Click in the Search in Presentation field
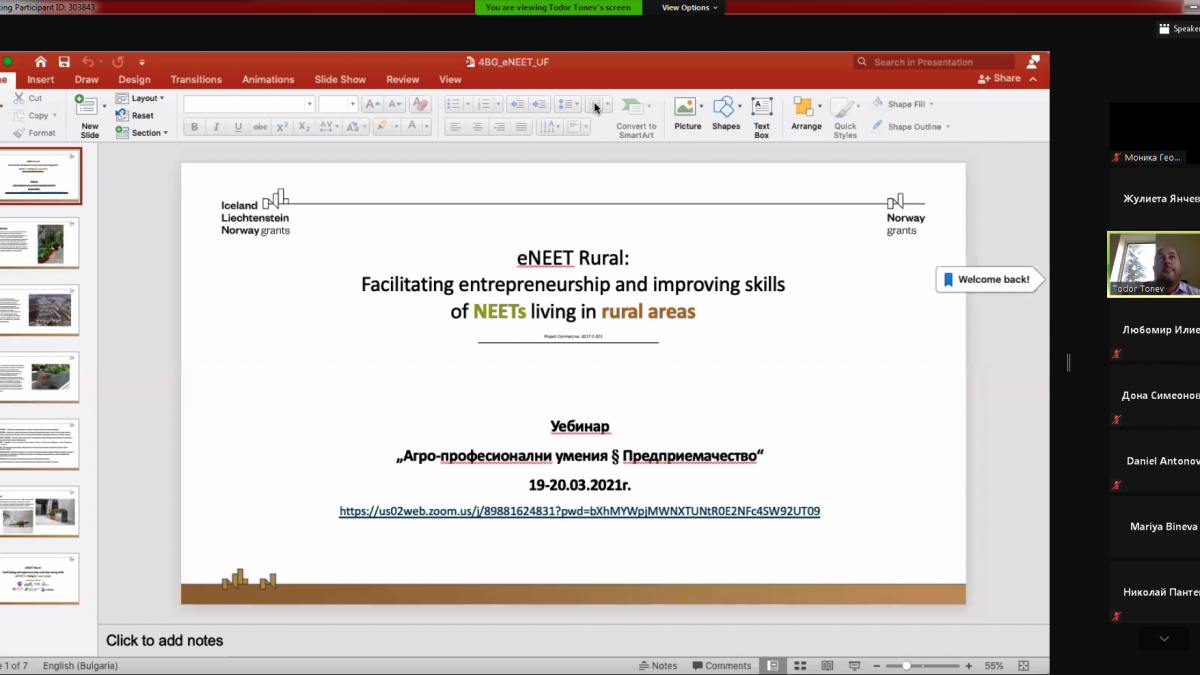This screenshot has height=675, width=1200. pyautogui.click(x=936, y=62)
